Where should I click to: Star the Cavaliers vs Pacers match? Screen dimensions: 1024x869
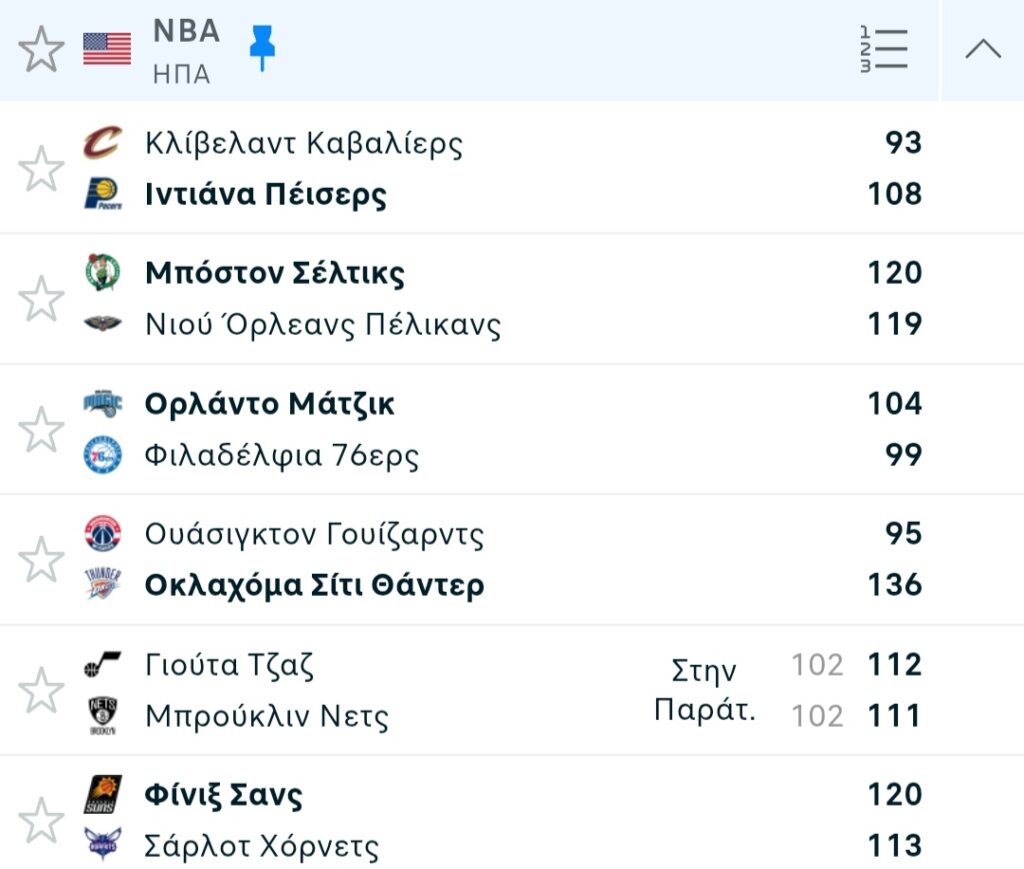coord(42,168)
